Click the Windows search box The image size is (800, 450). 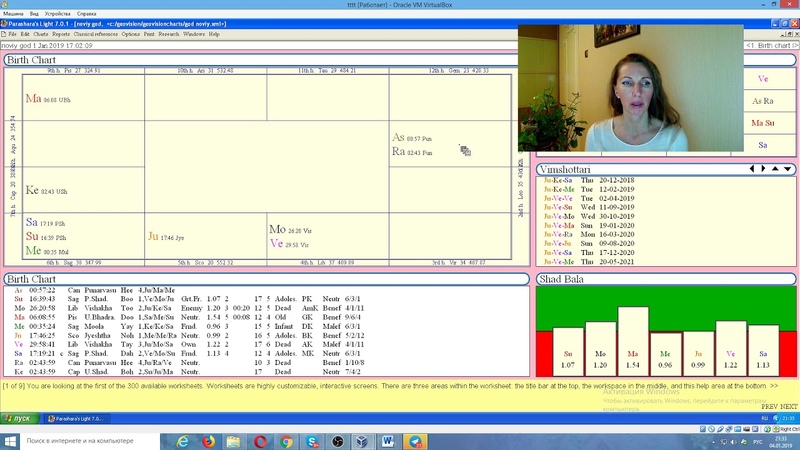[90, 441]
